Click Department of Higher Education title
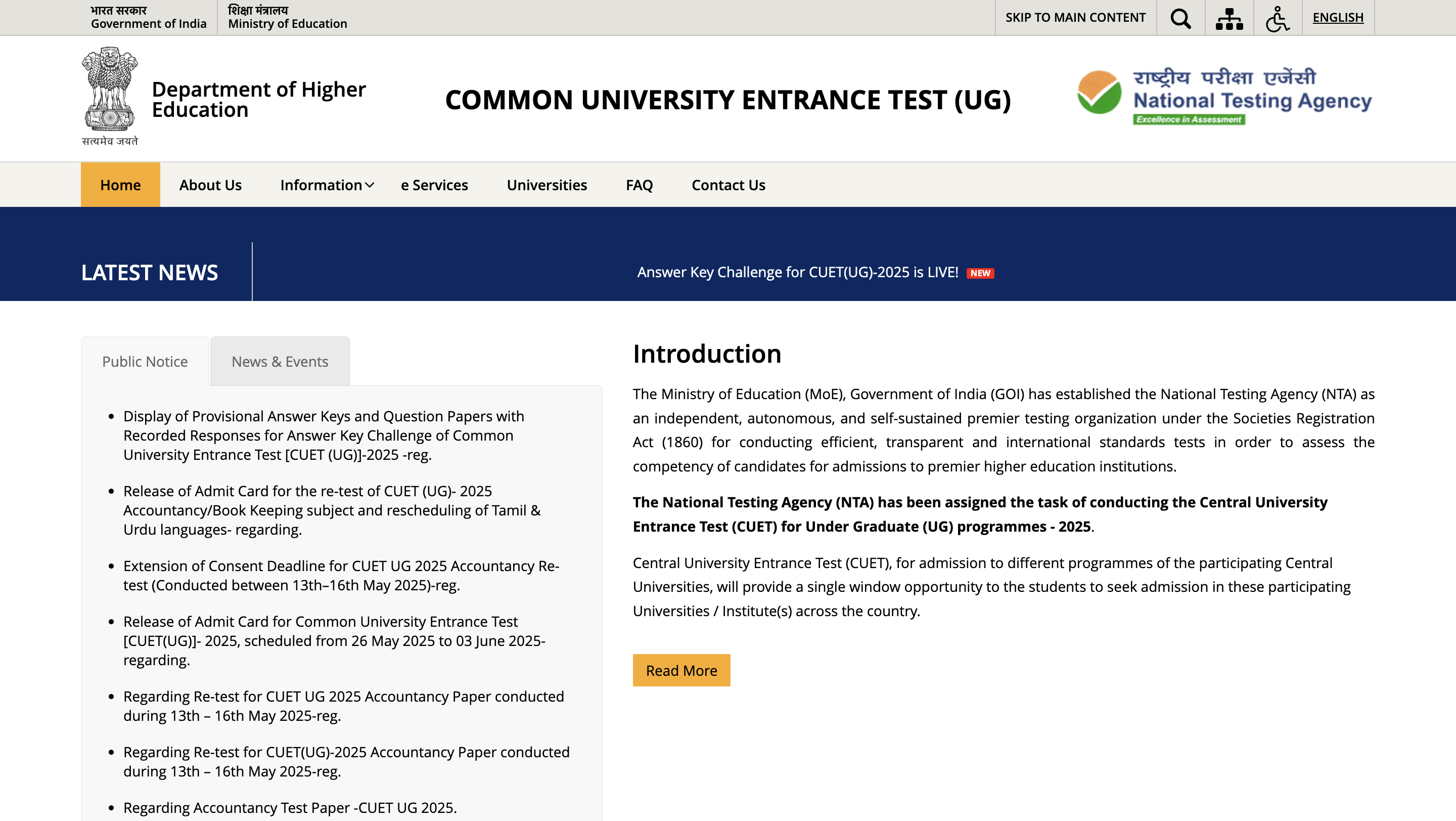The width and height of the screenshot is (1456, 821). coord(259,99)
